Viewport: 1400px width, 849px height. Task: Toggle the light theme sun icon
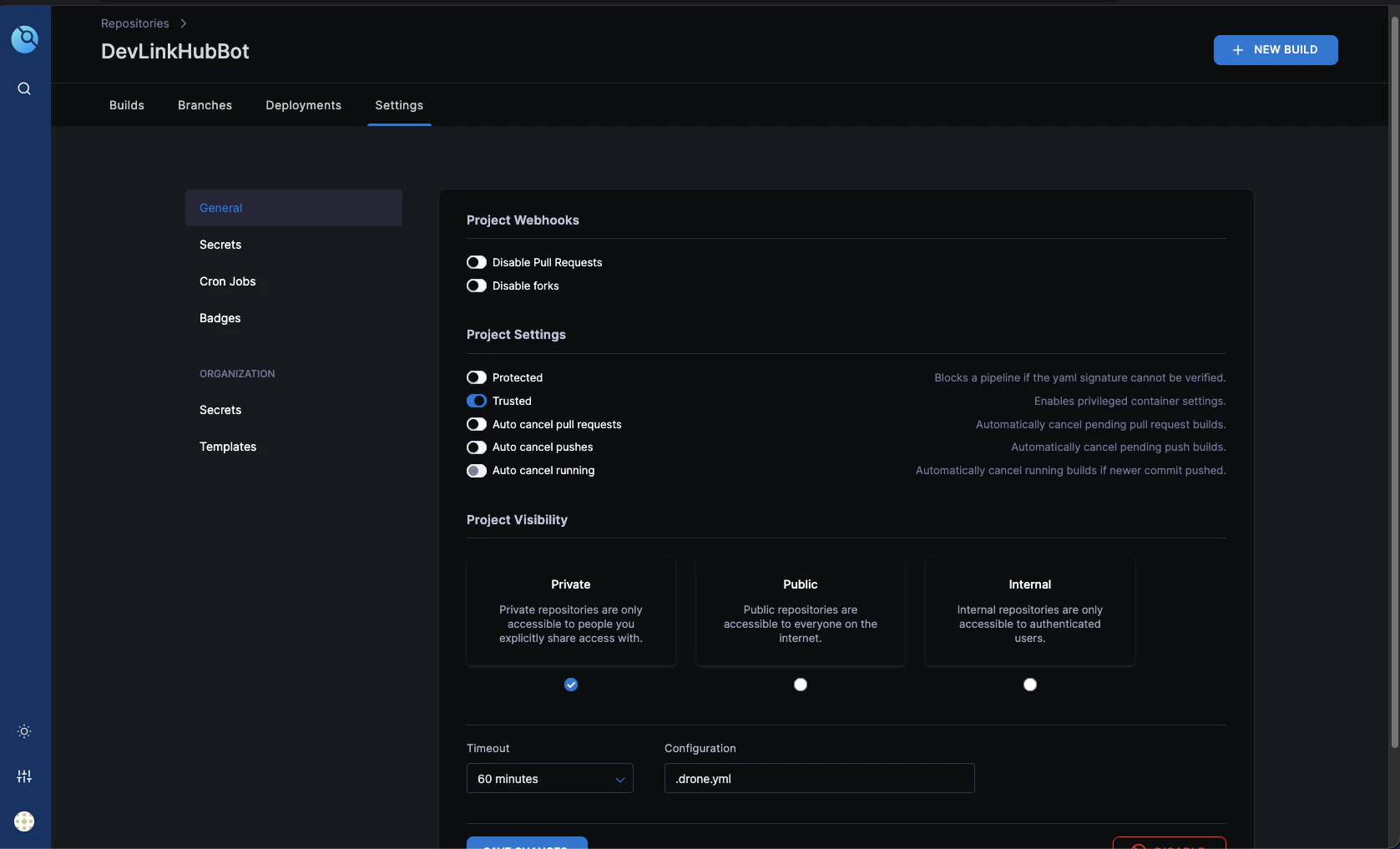[24, 731]
